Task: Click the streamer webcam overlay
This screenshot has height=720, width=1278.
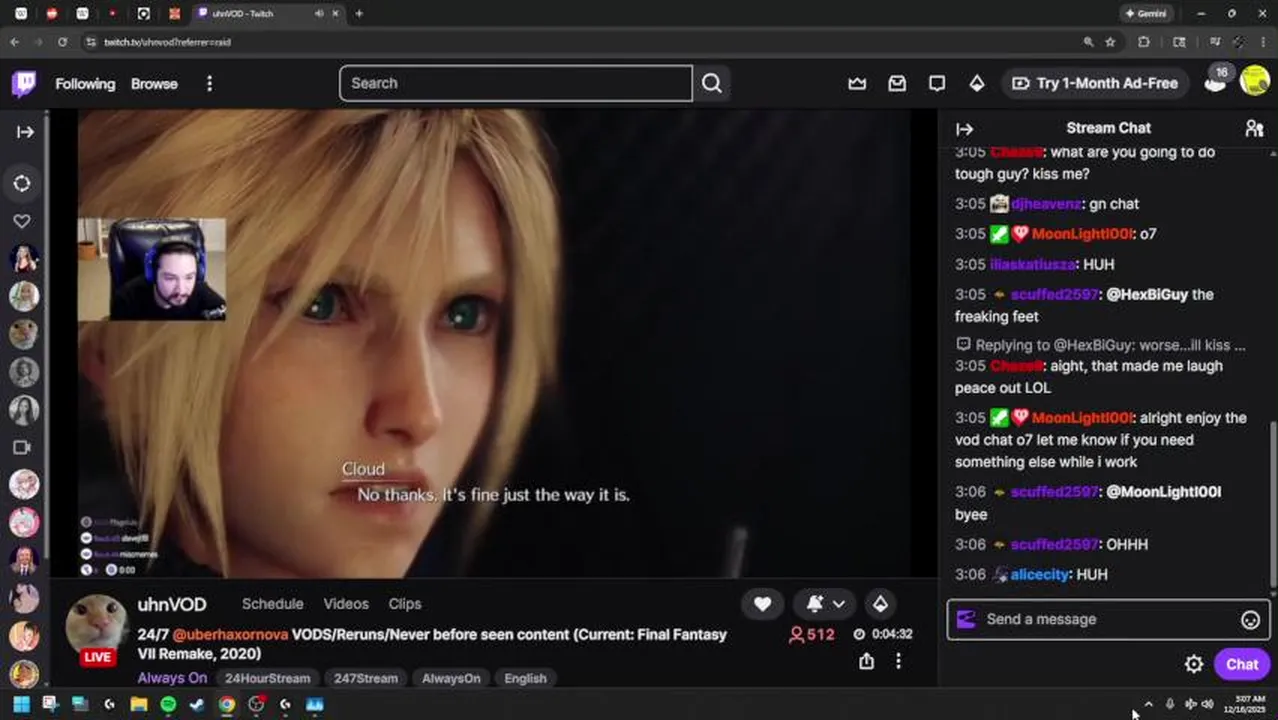Action: (x=152, y=270)
